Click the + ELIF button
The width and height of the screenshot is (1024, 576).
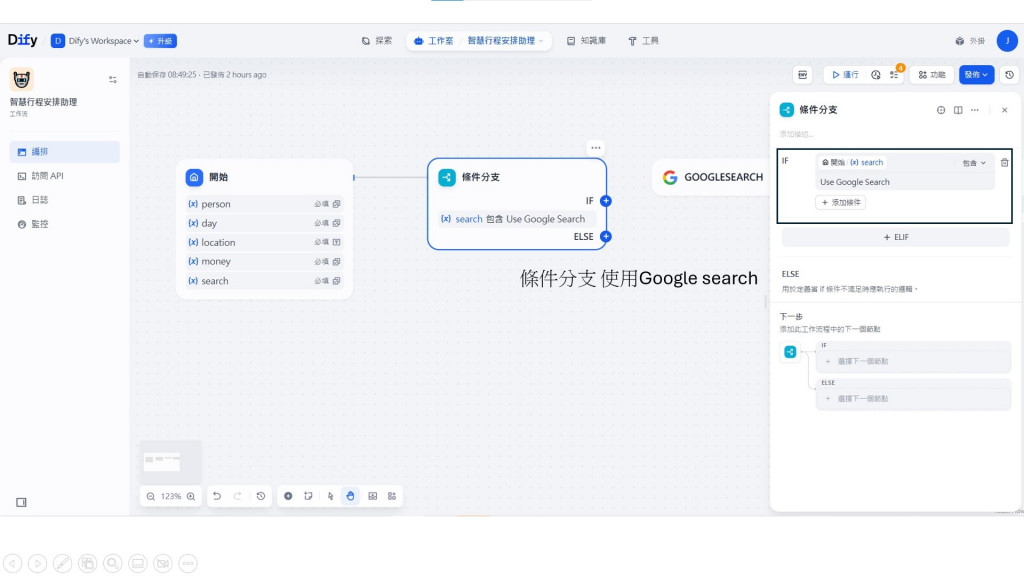895,237
